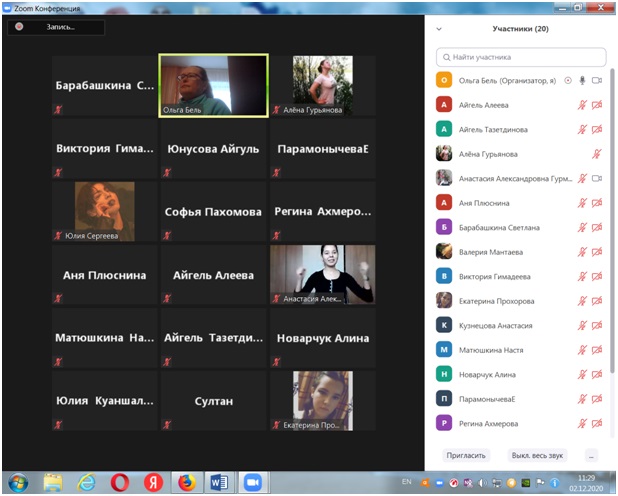The height and width of the screenshot is (496, 618).
Task: Click the muted mic icon on Регина Ахмеро... tile
Action: point(277,235)
